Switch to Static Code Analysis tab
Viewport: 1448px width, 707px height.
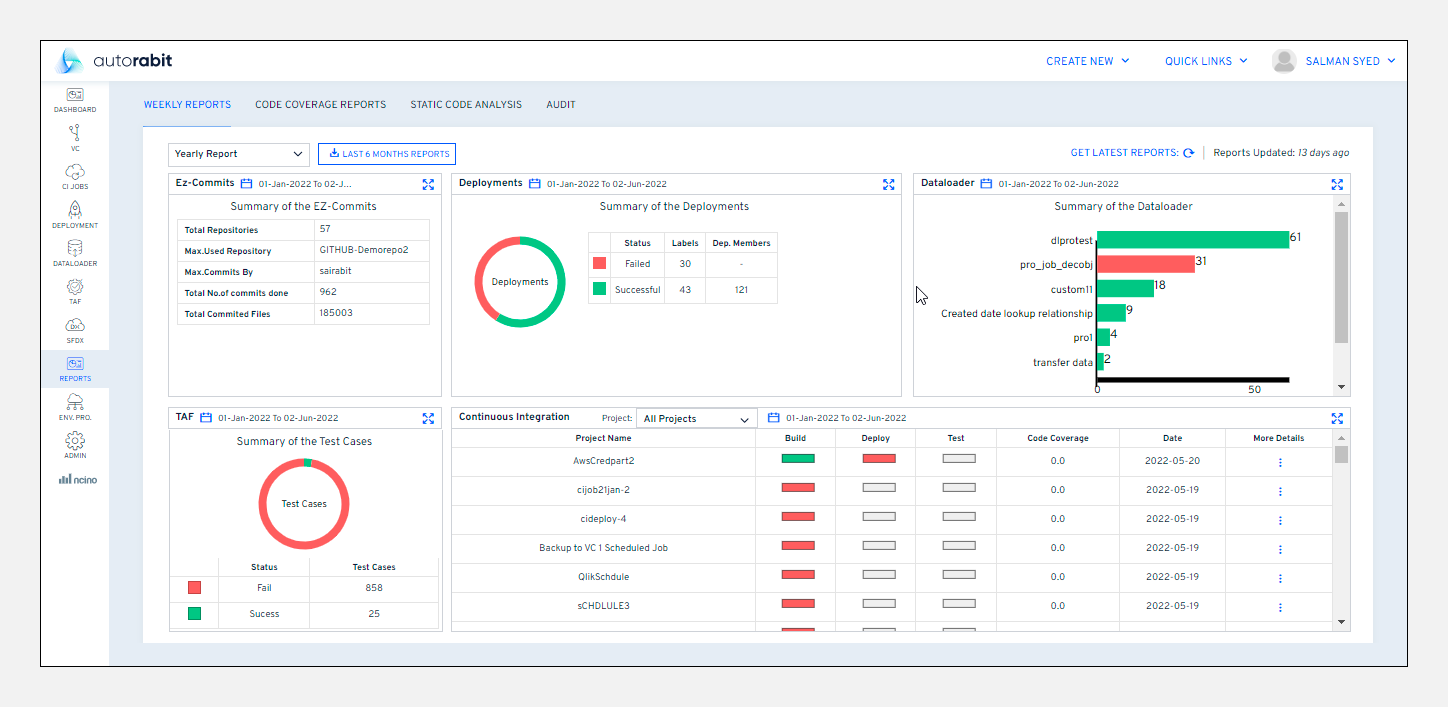[x=466, y=104]
